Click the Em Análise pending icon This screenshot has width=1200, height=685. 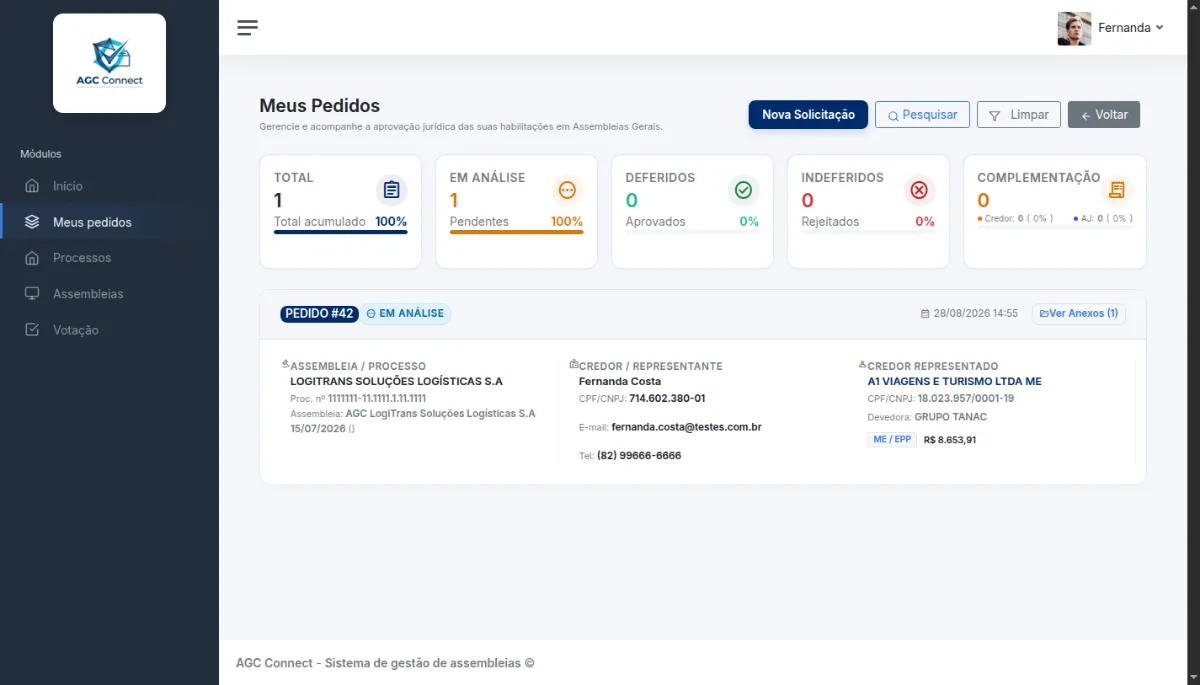(568, 190)
